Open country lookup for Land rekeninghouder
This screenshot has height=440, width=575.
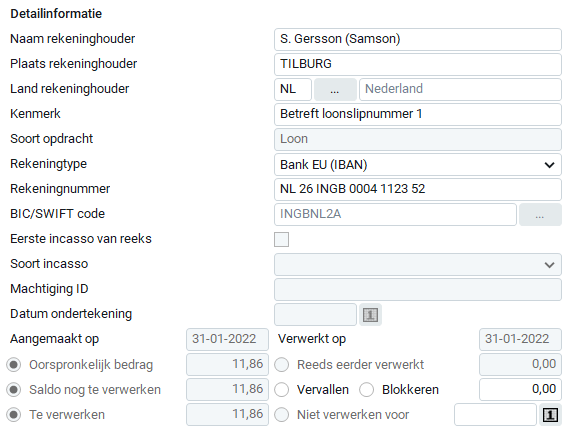point(335,89)
